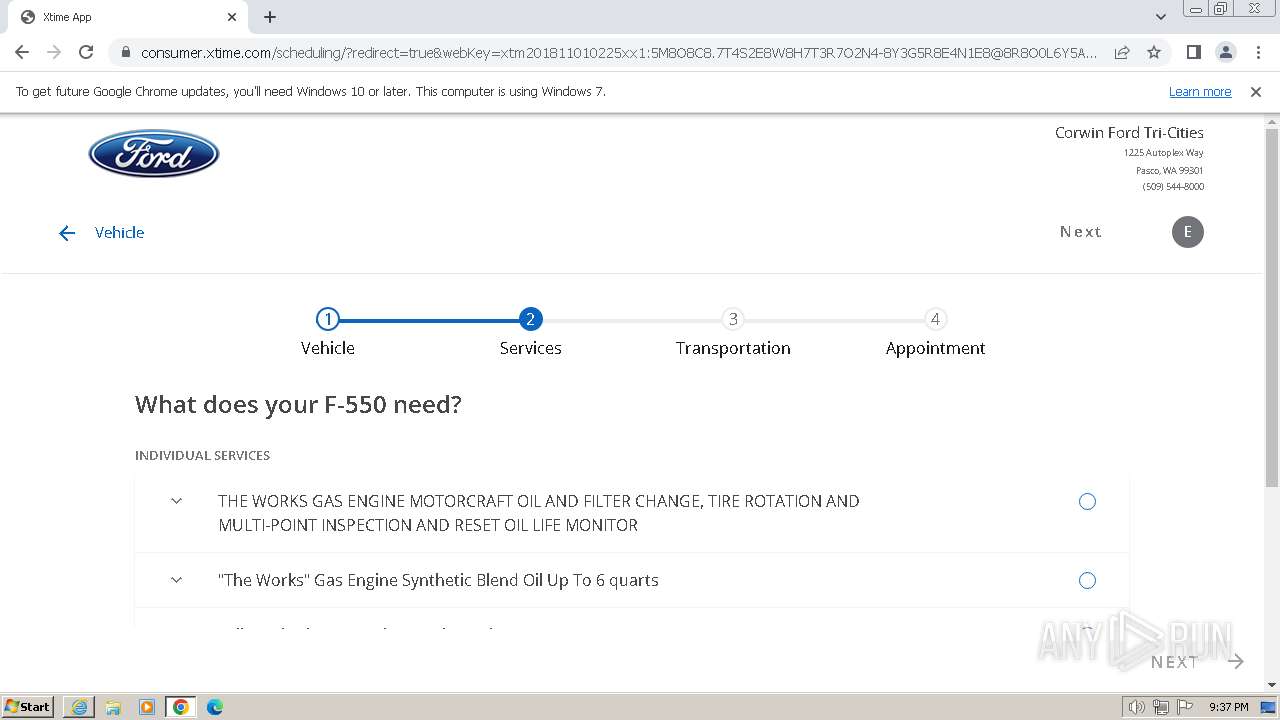Click the Ford logo
Screen dimensions: 1280x720
point(154,154)
